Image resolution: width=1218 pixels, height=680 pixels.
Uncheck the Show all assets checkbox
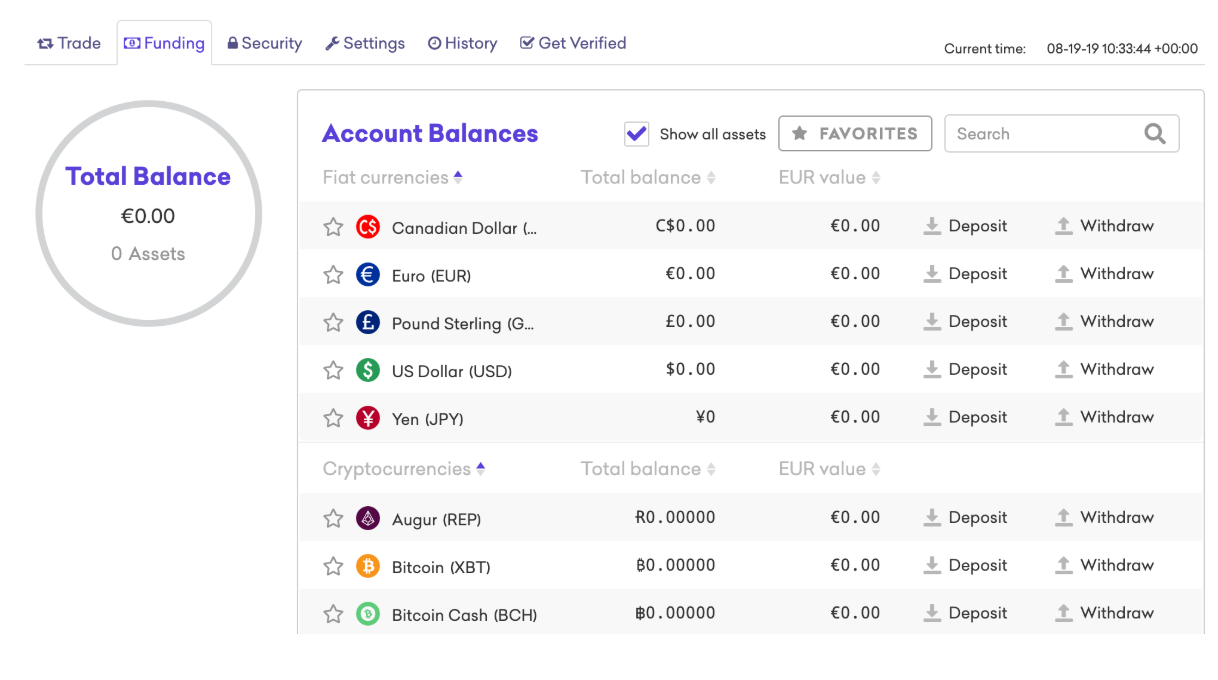point(637,134)
